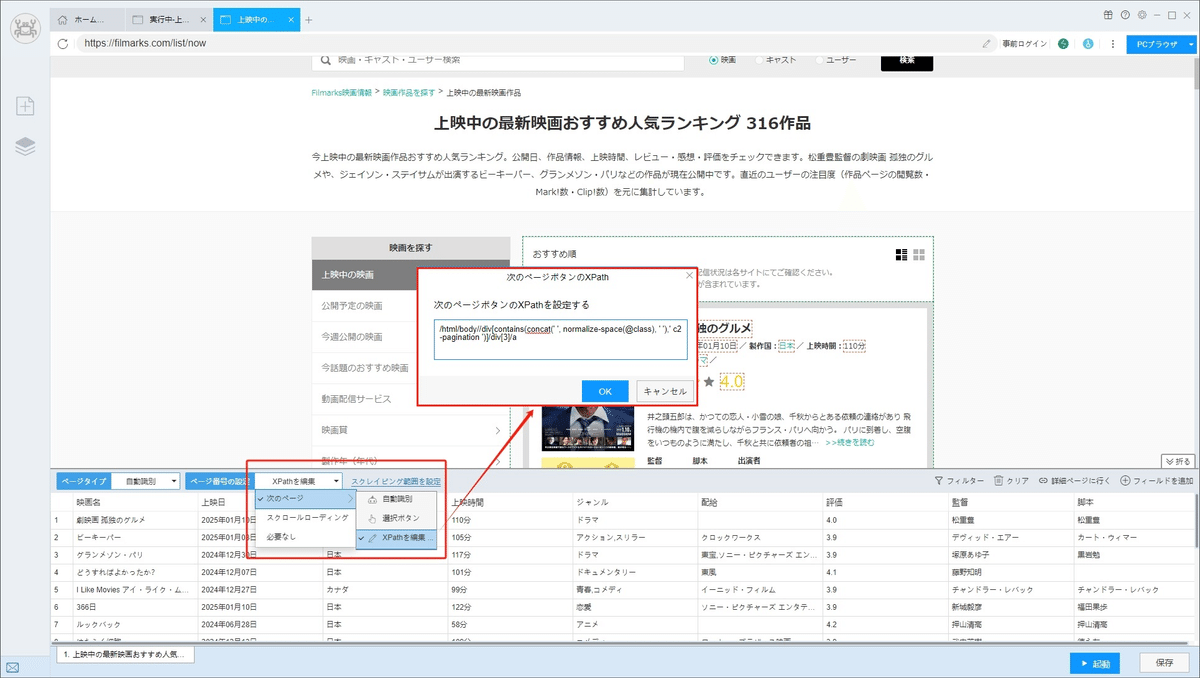Click the new task icon in left sidebar
The image size is (1200, 678).
coord(25,105)
